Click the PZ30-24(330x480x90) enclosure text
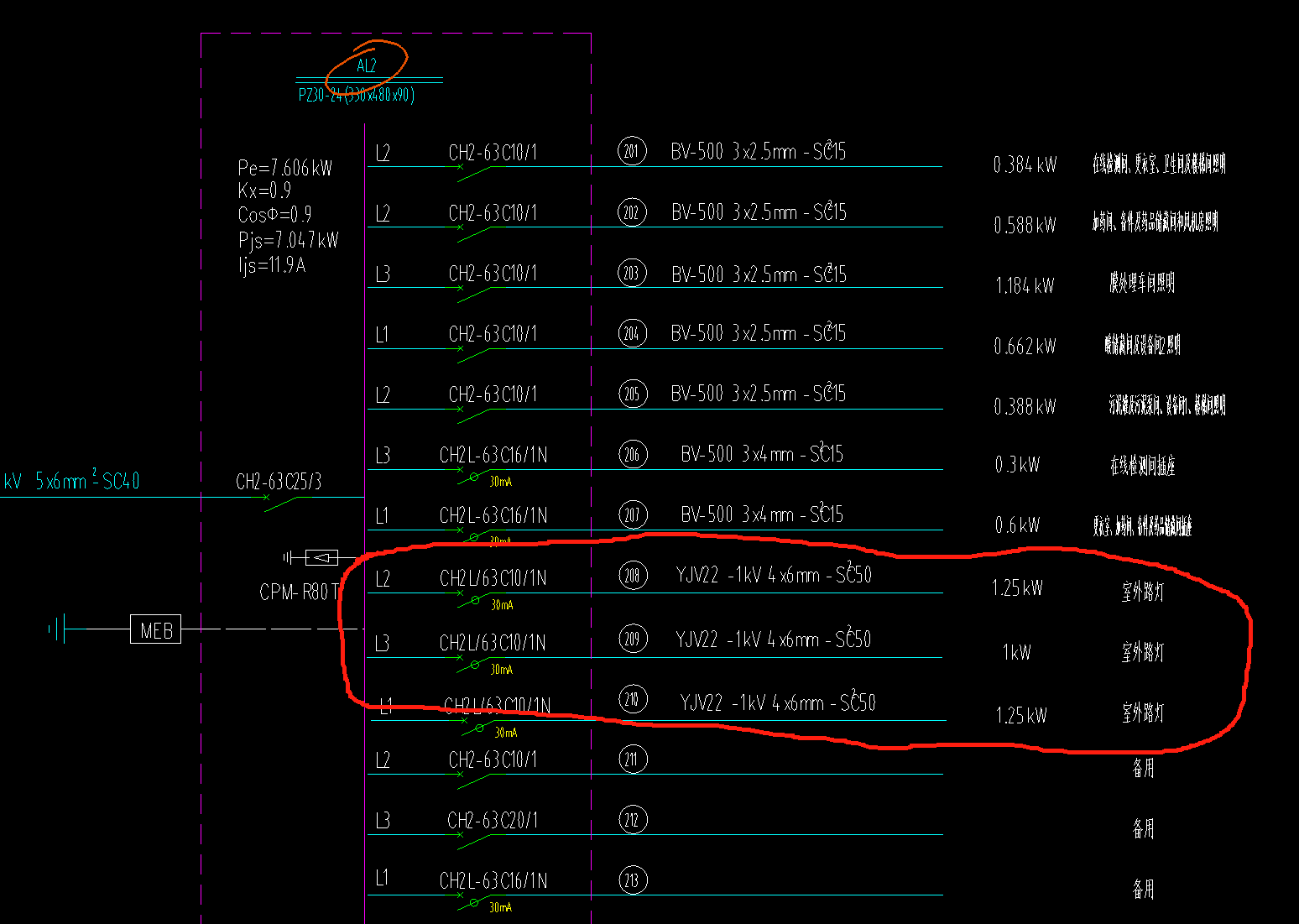The image size is (1299, 924). [357, 94]
